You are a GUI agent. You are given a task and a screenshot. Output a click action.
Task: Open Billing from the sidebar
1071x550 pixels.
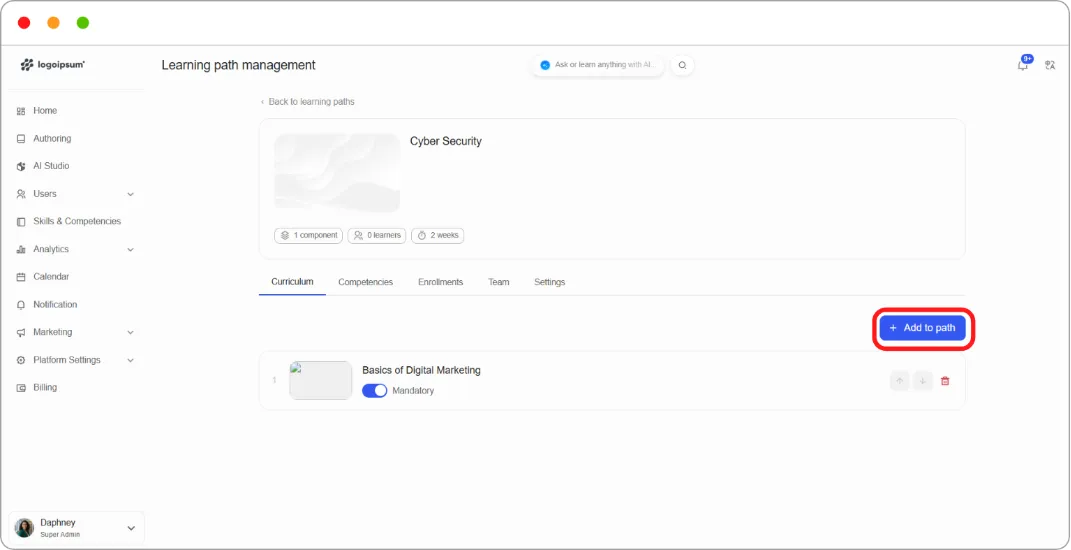tap(45, 387)
